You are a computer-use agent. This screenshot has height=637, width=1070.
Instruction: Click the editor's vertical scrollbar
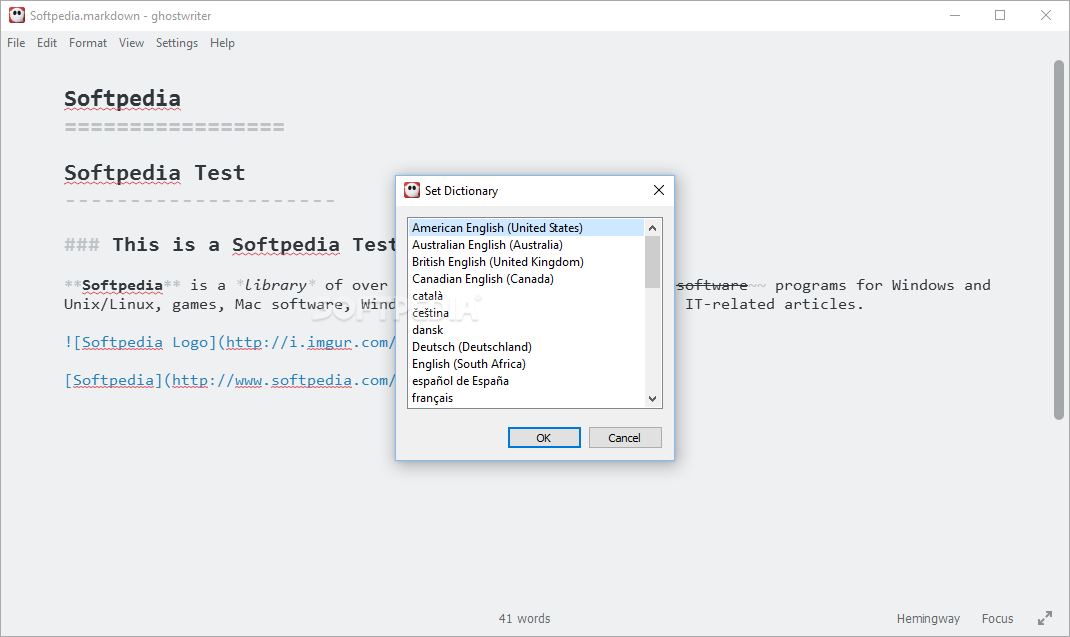coord(1058,239)
